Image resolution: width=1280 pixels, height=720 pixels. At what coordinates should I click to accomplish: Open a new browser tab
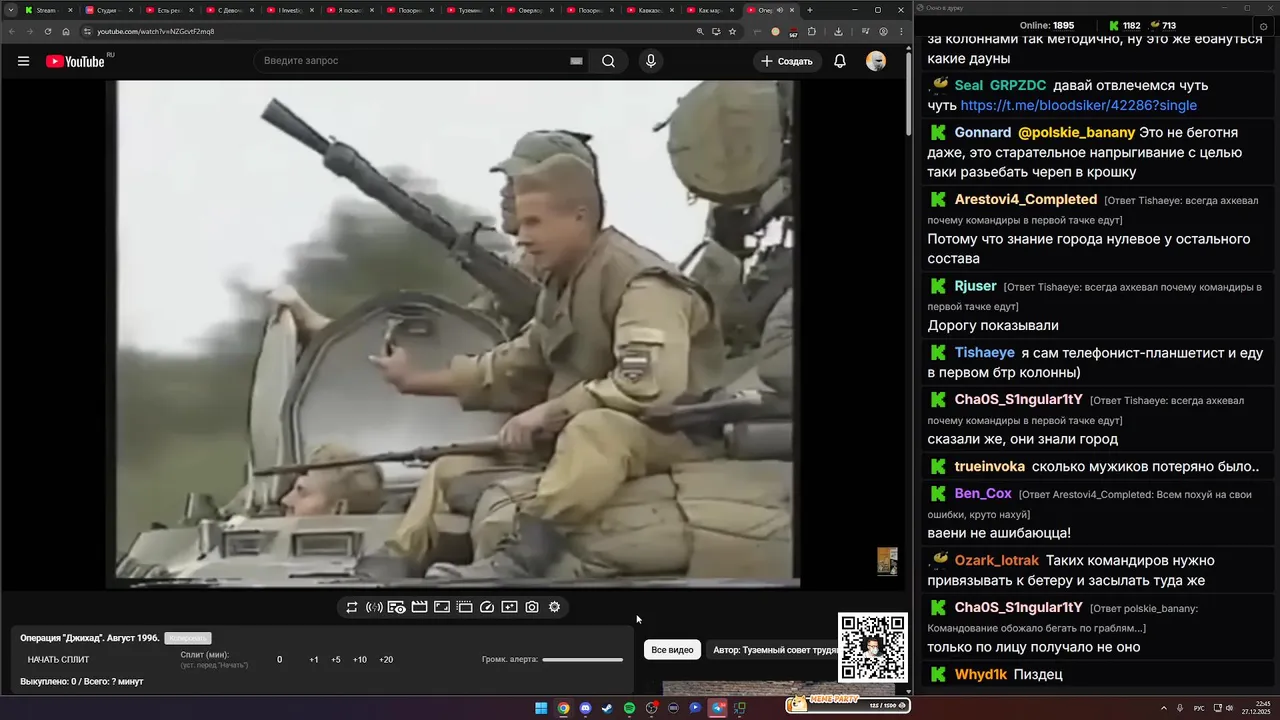point(809,10)
